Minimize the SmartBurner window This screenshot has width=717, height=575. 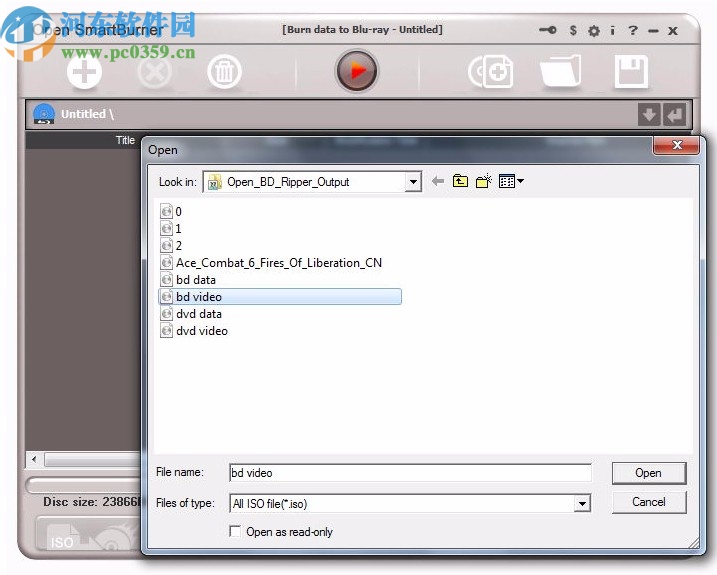653,31
